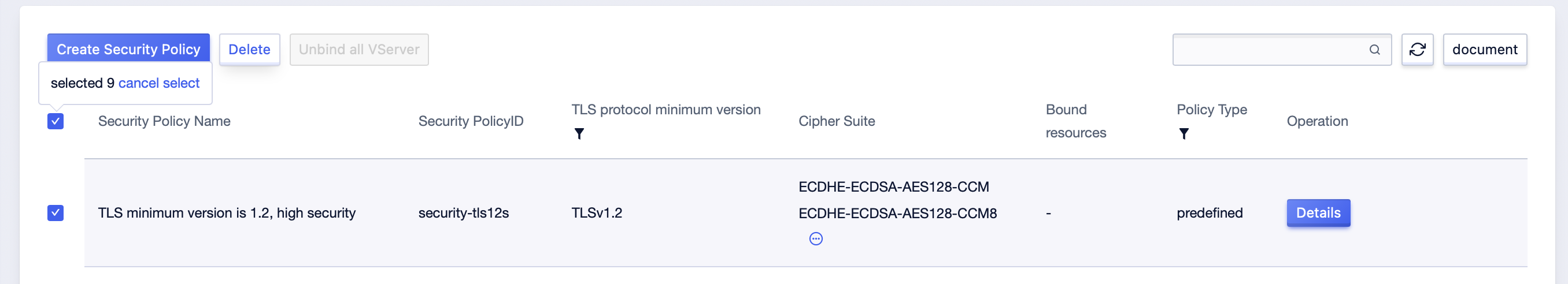Click the Unbind all VServer button

click(x=359, y=49)
